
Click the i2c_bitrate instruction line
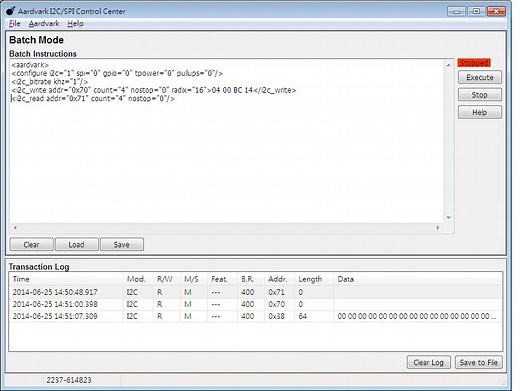tap(50, 82)
